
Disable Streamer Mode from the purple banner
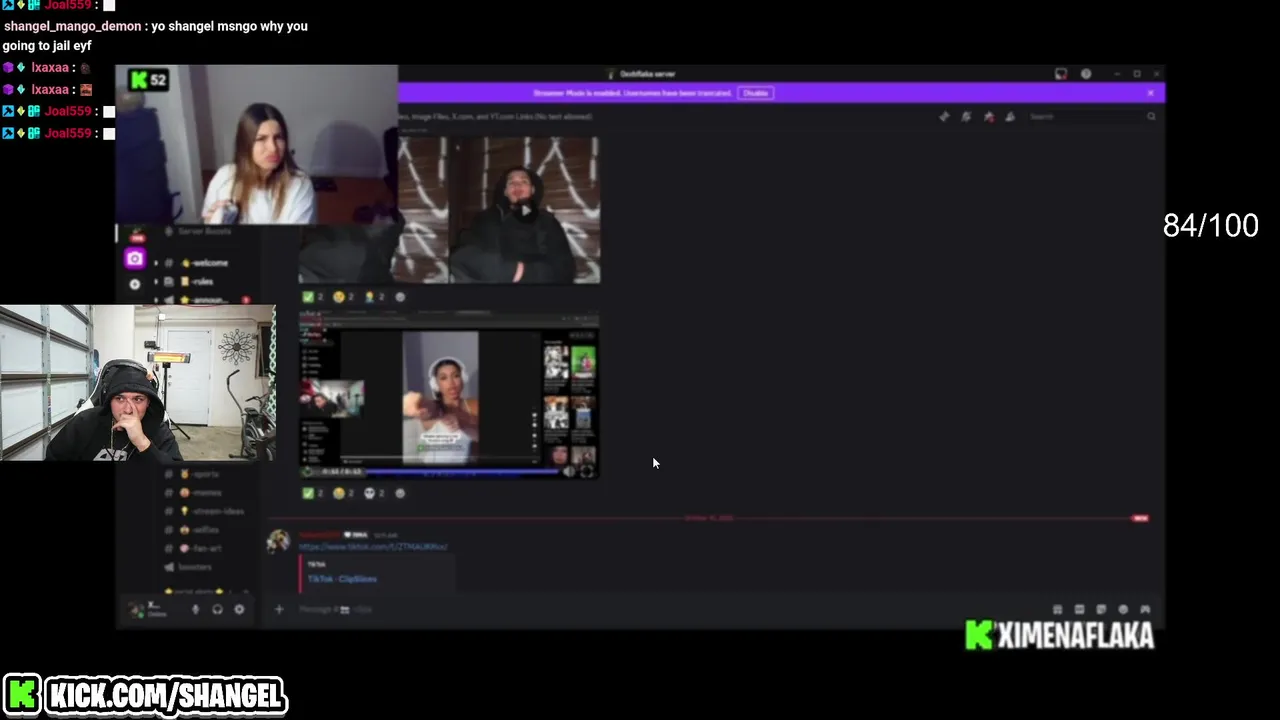755,93
